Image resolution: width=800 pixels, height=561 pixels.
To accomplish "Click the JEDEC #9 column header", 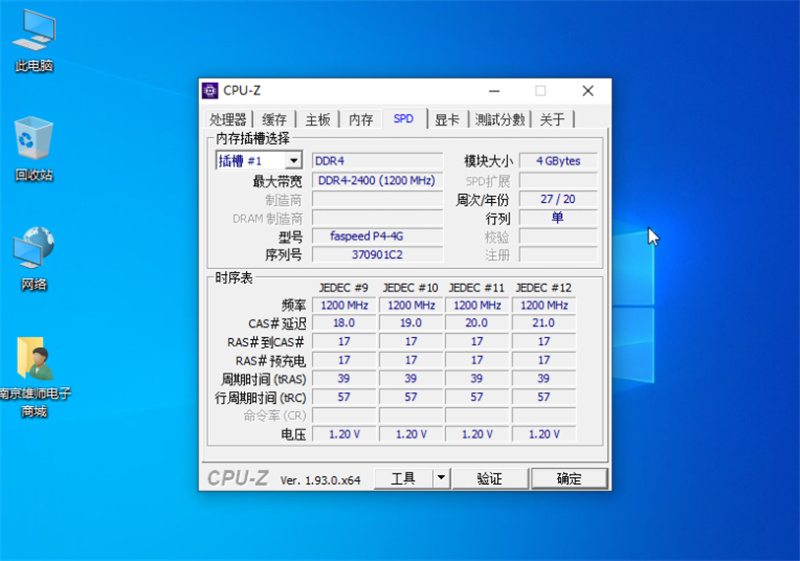I will coord(344,288).
